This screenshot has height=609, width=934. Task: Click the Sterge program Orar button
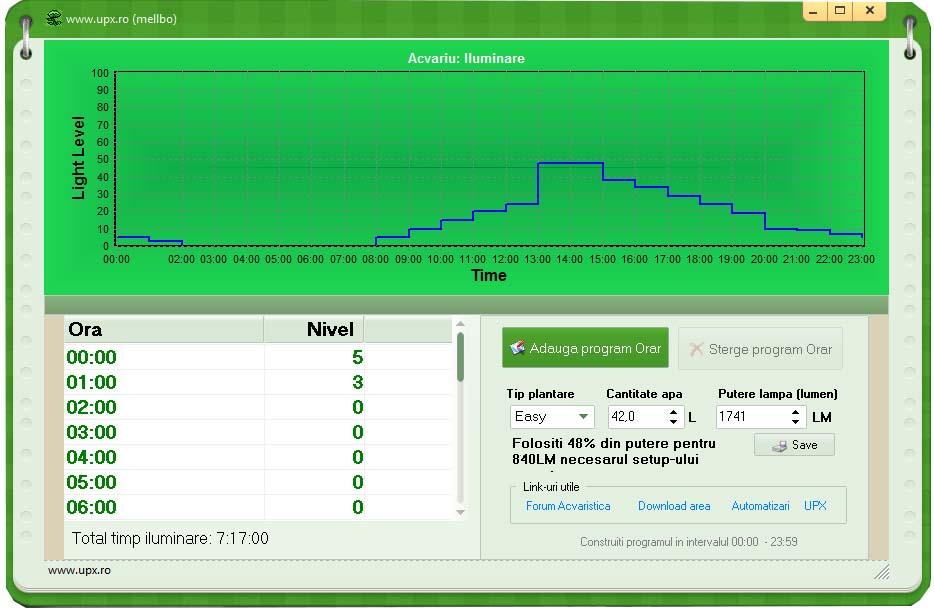point(760,349)
